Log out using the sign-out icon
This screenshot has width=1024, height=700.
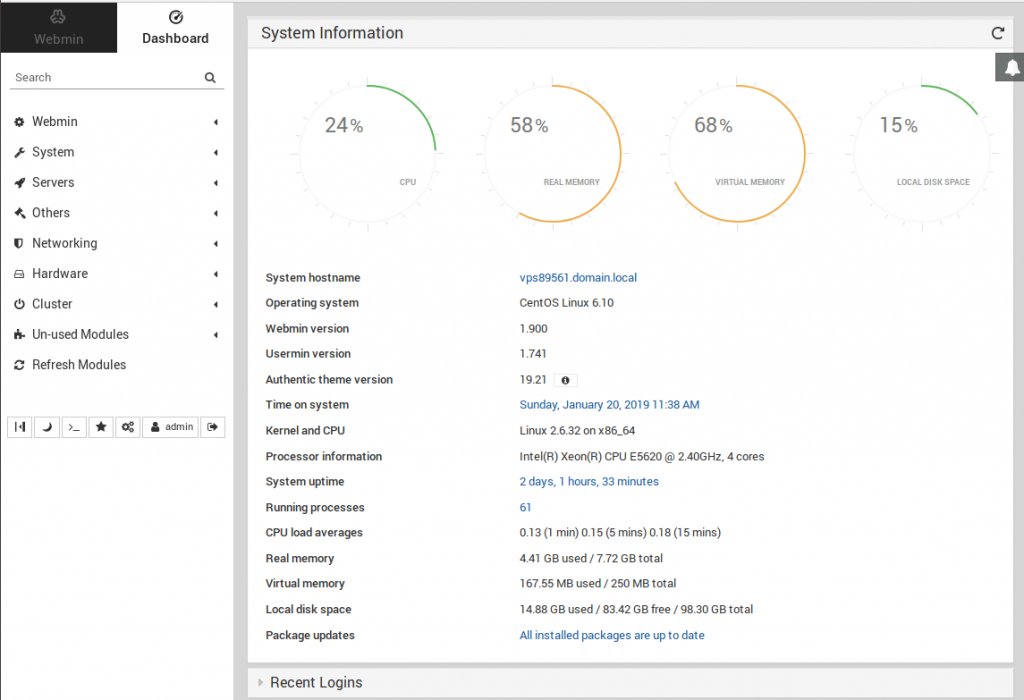[211, 427]
